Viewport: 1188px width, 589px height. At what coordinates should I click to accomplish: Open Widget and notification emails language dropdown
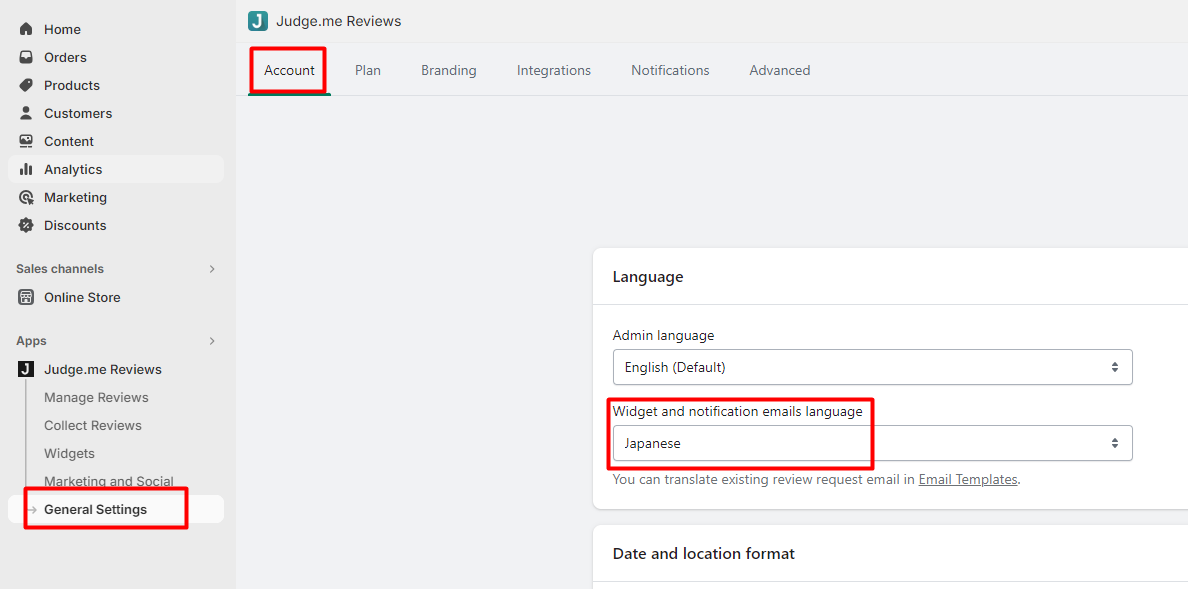[x=872, y=443]
